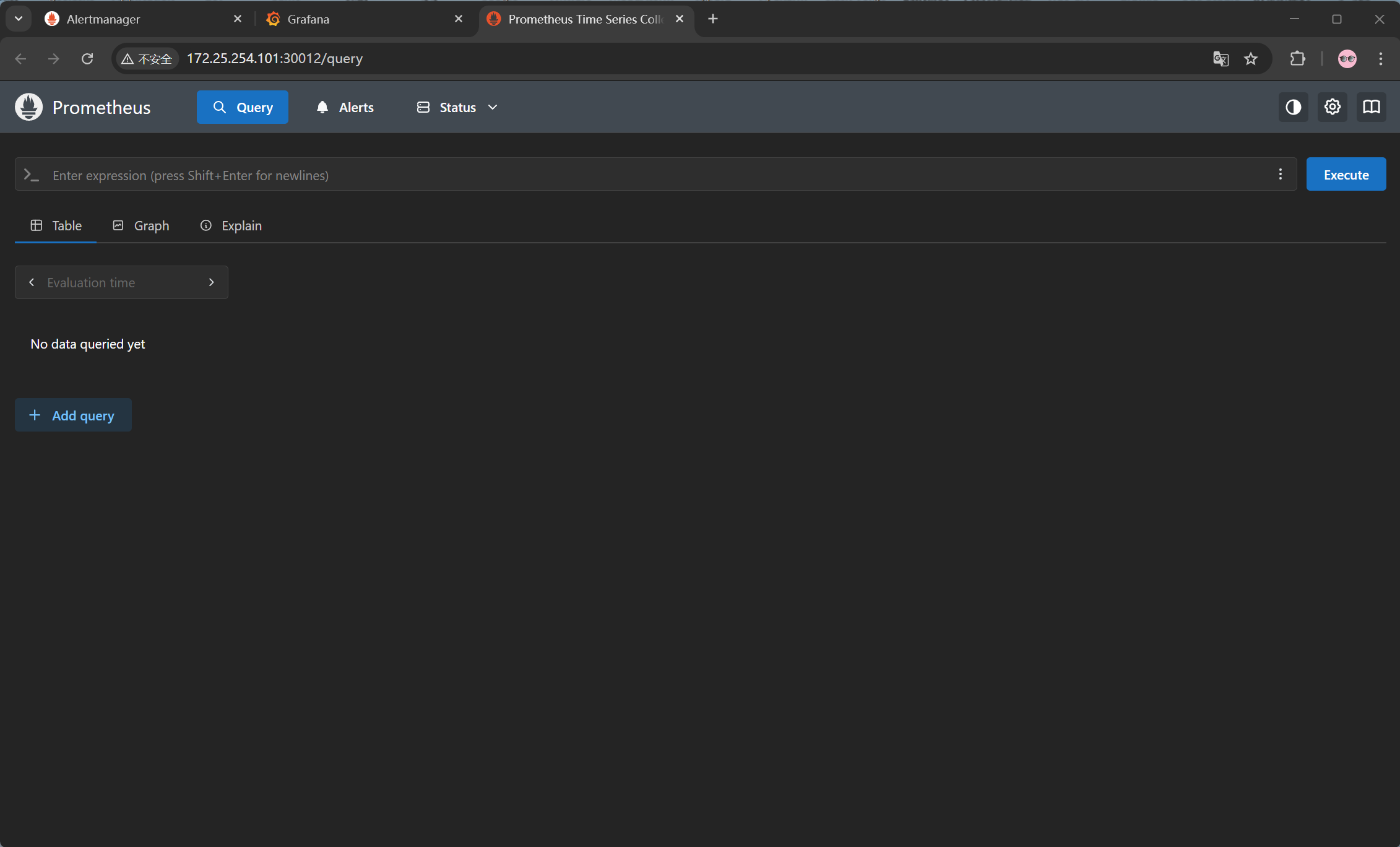Toggle the light/dark theme icon
The image size is (1400, 847).
point(1294,107)
